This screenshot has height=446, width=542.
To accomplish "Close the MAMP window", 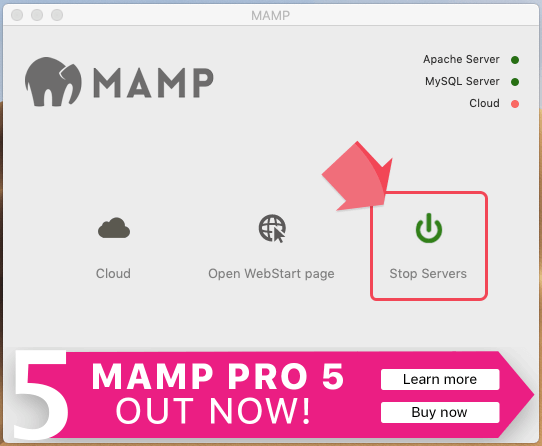I will [x=17, y=15].
